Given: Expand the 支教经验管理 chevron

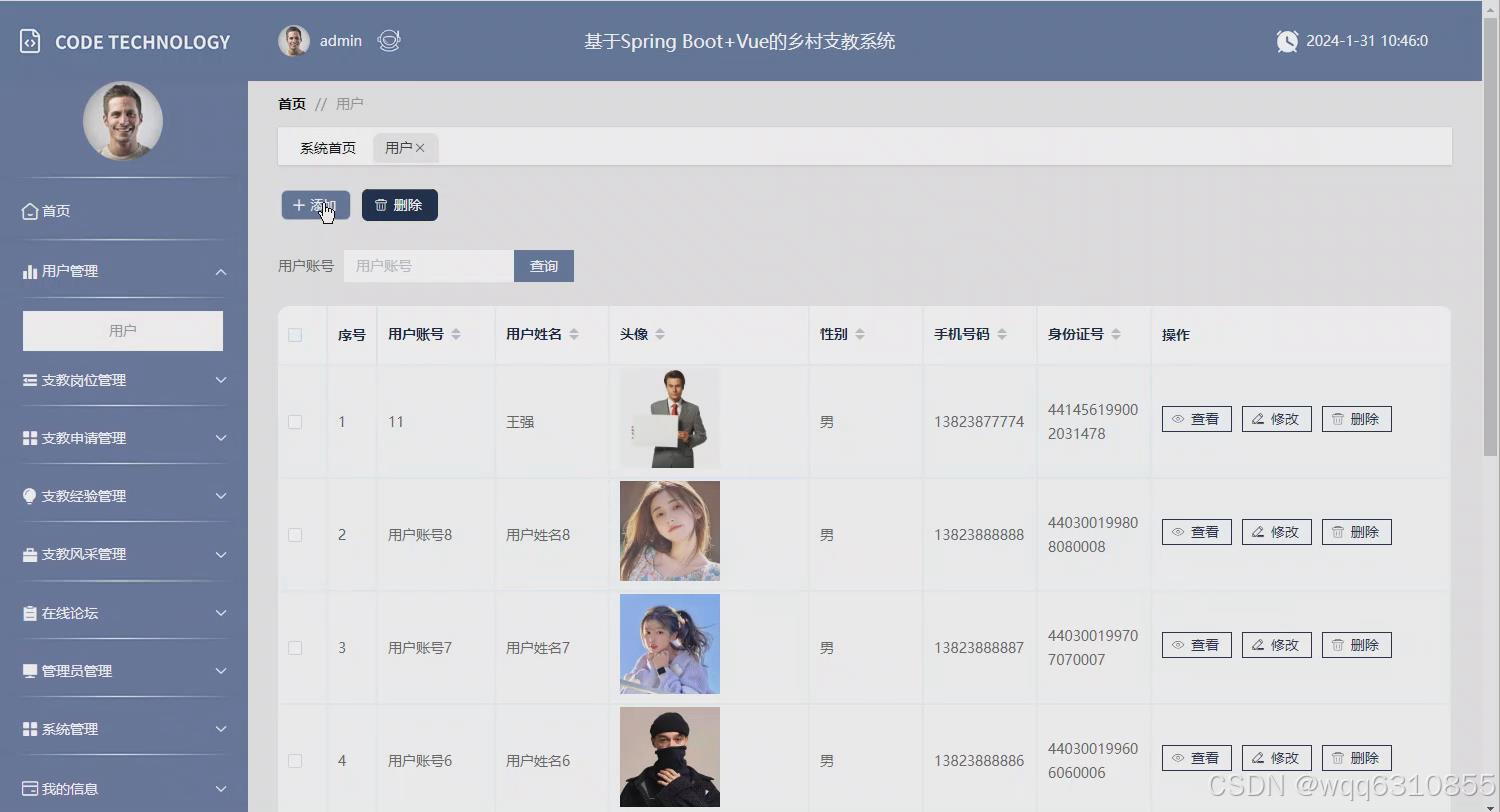Looking at the screenshot, I should click(221, 496).
